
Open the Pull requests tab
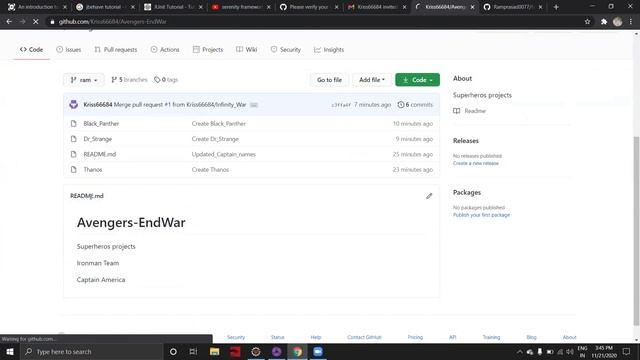coord(116,49)
